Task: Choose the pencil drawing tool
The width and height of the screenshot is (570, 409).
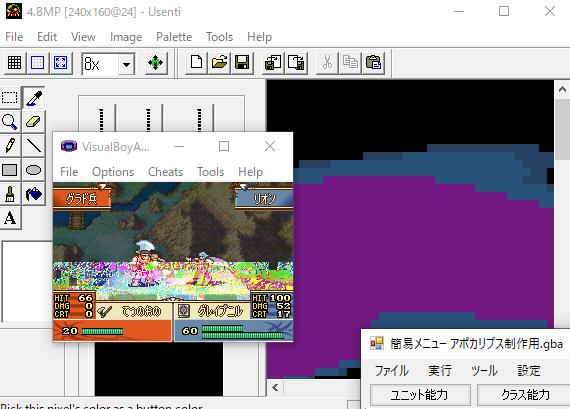Action: (x=10, y=146)
